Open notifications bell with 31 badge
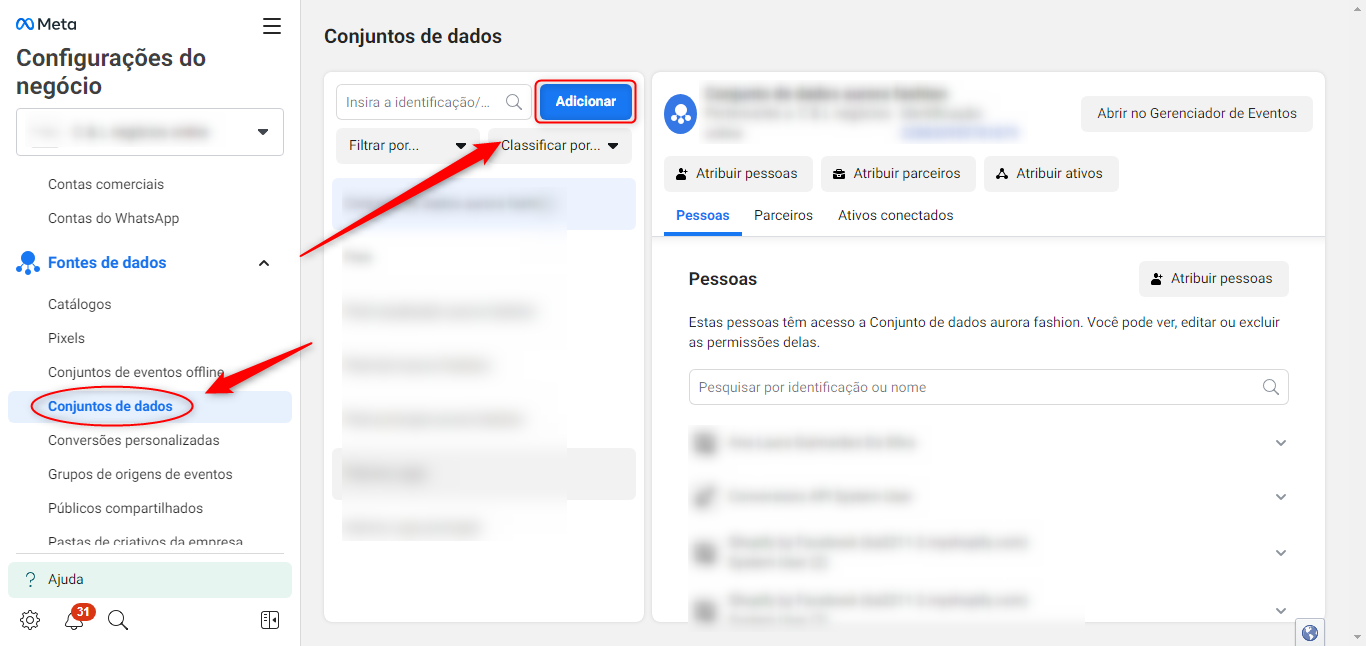The width and height of the screenshot is (1366, 646). coord(75,619)
